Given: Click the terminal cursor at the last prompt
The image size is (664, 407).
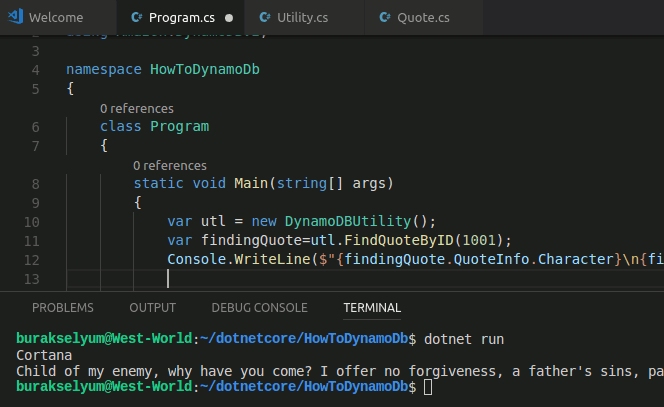Looking at the screenshot, I should [x=428, y=387].
